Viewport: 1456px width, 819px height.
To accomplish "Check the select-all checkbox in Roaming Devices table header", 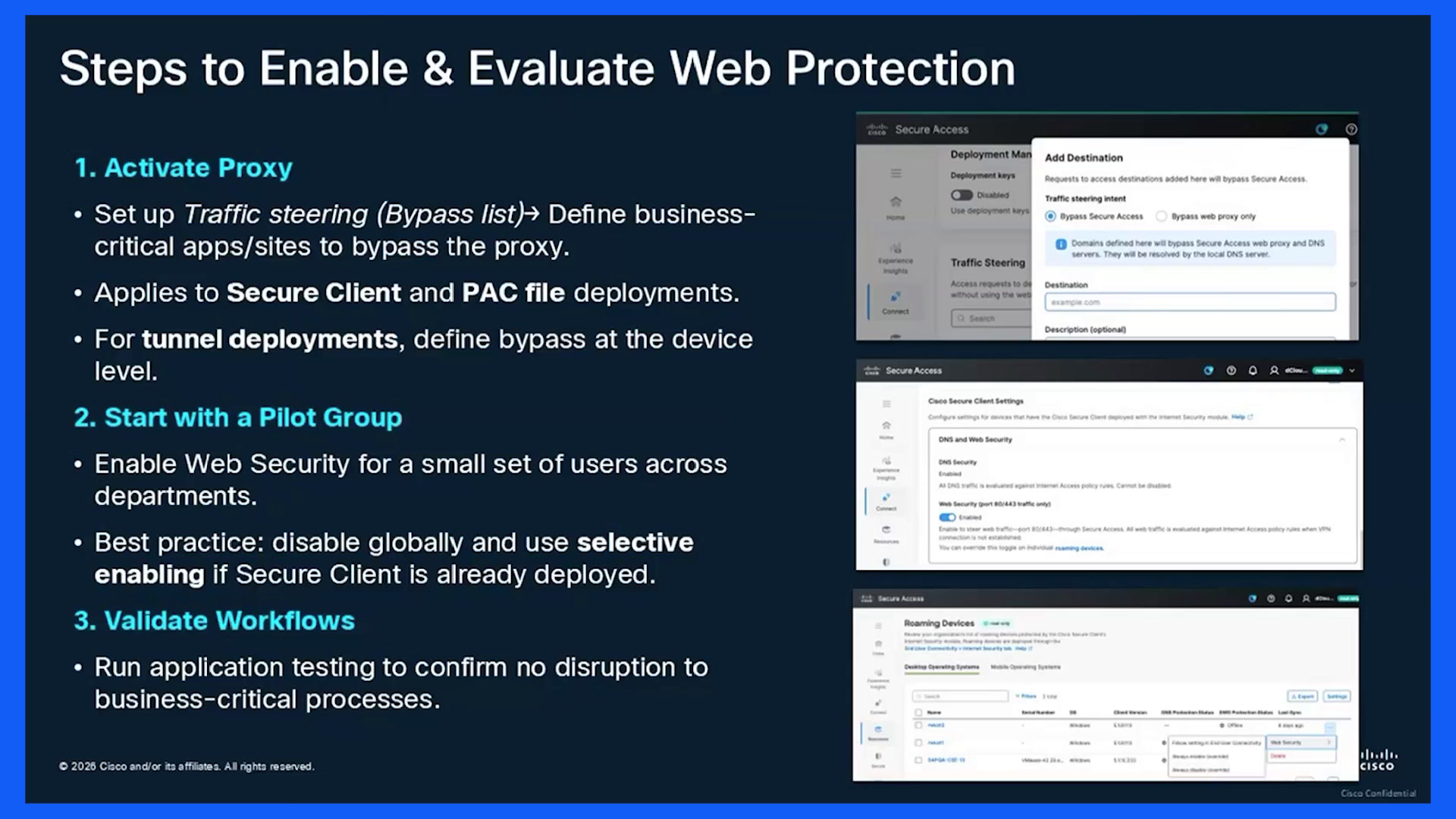I will (x=918, y=713).
